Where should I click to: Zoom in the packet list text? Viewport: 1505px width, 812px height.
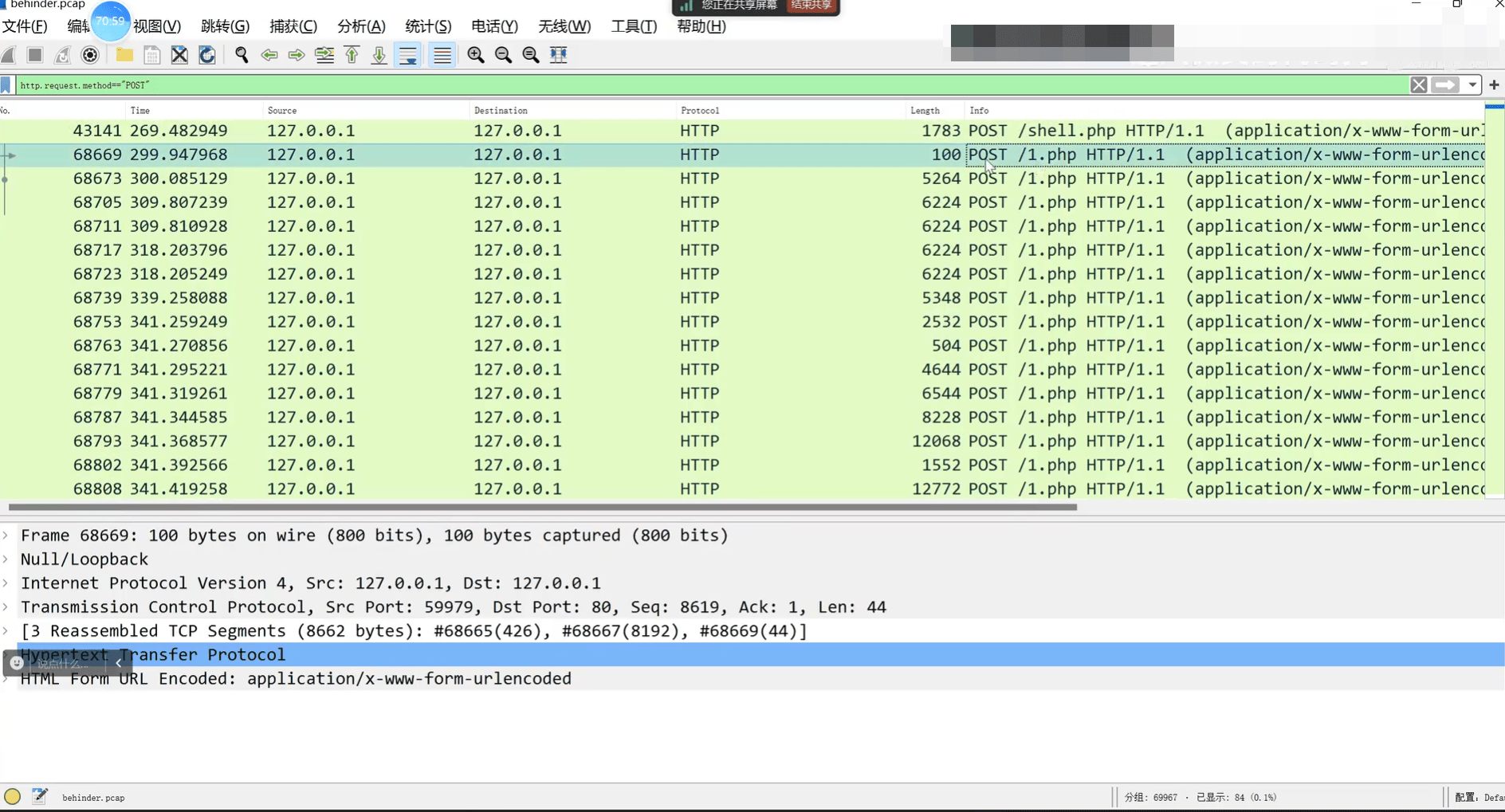[x=476, y=55]
